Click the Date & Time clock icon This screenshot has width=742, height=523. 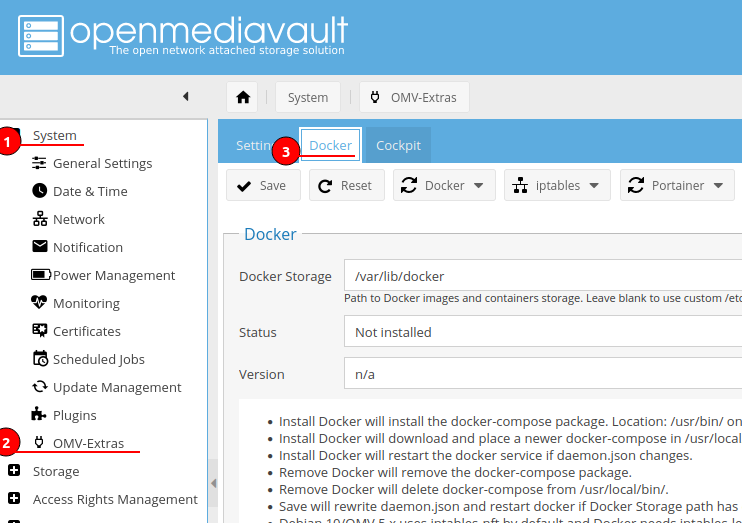tap(39, 191)
